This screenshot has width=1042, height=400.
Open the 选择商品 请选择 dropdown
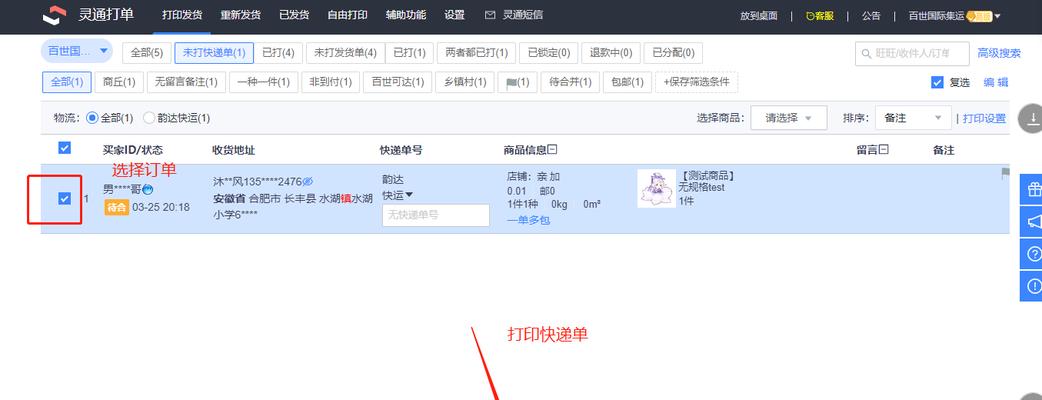pos(789,118)
